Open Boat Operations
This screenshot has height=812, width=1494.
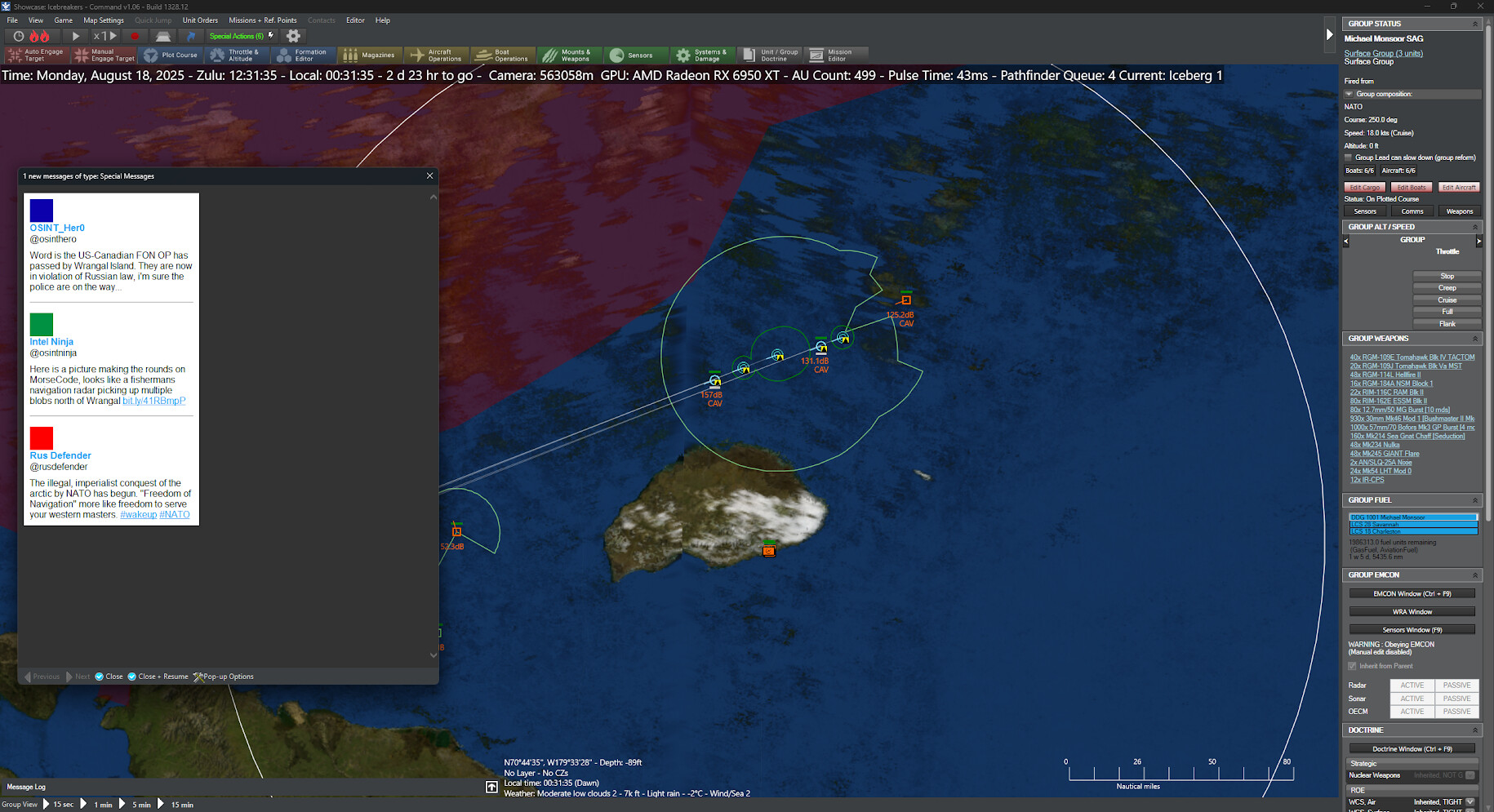coord(502,55)
